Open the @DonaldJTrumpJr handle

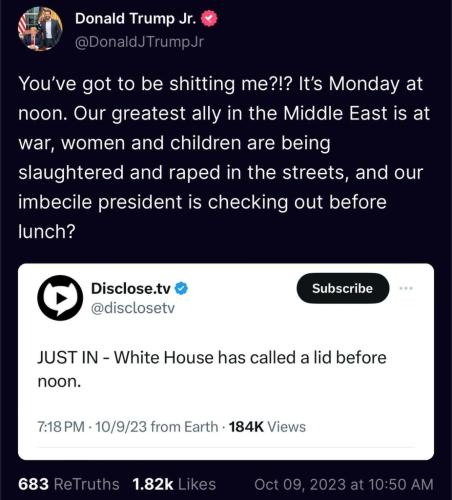click(x=139, y=42)
